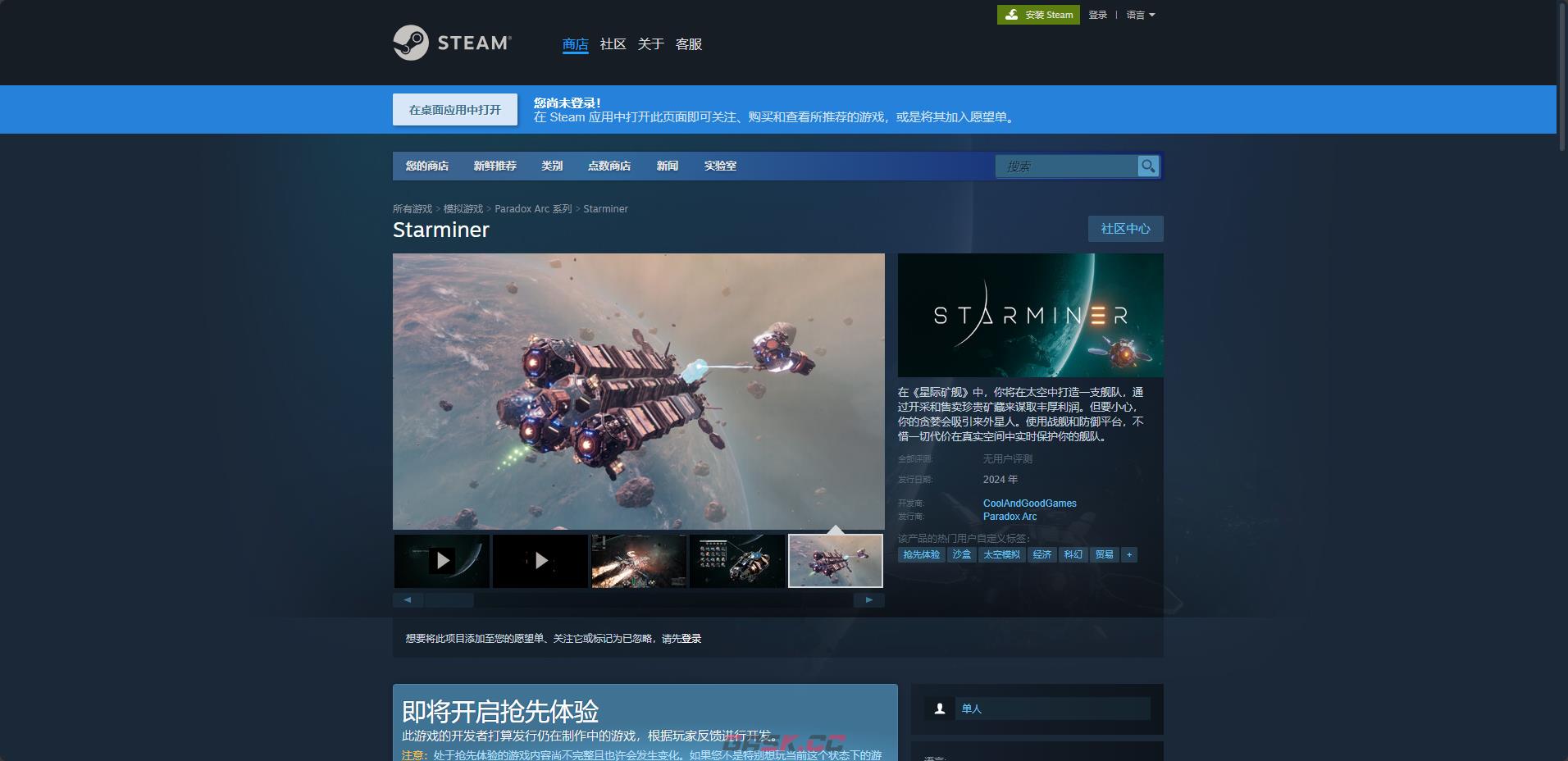Screen dimensions: 1568x761
Task: Open the 类别 categories tab
Action: (552, 166)
